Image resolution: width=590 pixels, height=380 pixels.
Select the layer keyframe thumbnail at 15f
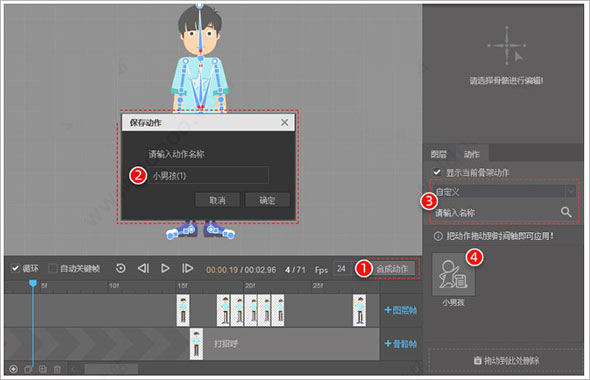(183, 310)
